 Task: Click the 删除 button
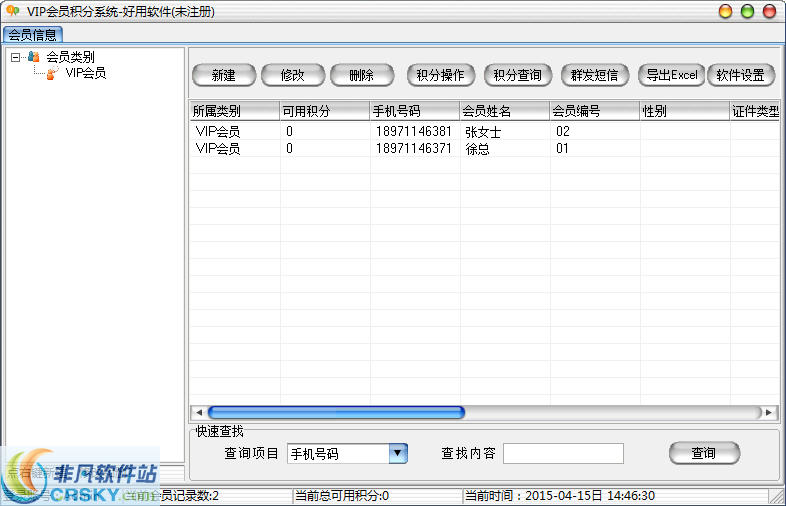(x=361, y=75)
